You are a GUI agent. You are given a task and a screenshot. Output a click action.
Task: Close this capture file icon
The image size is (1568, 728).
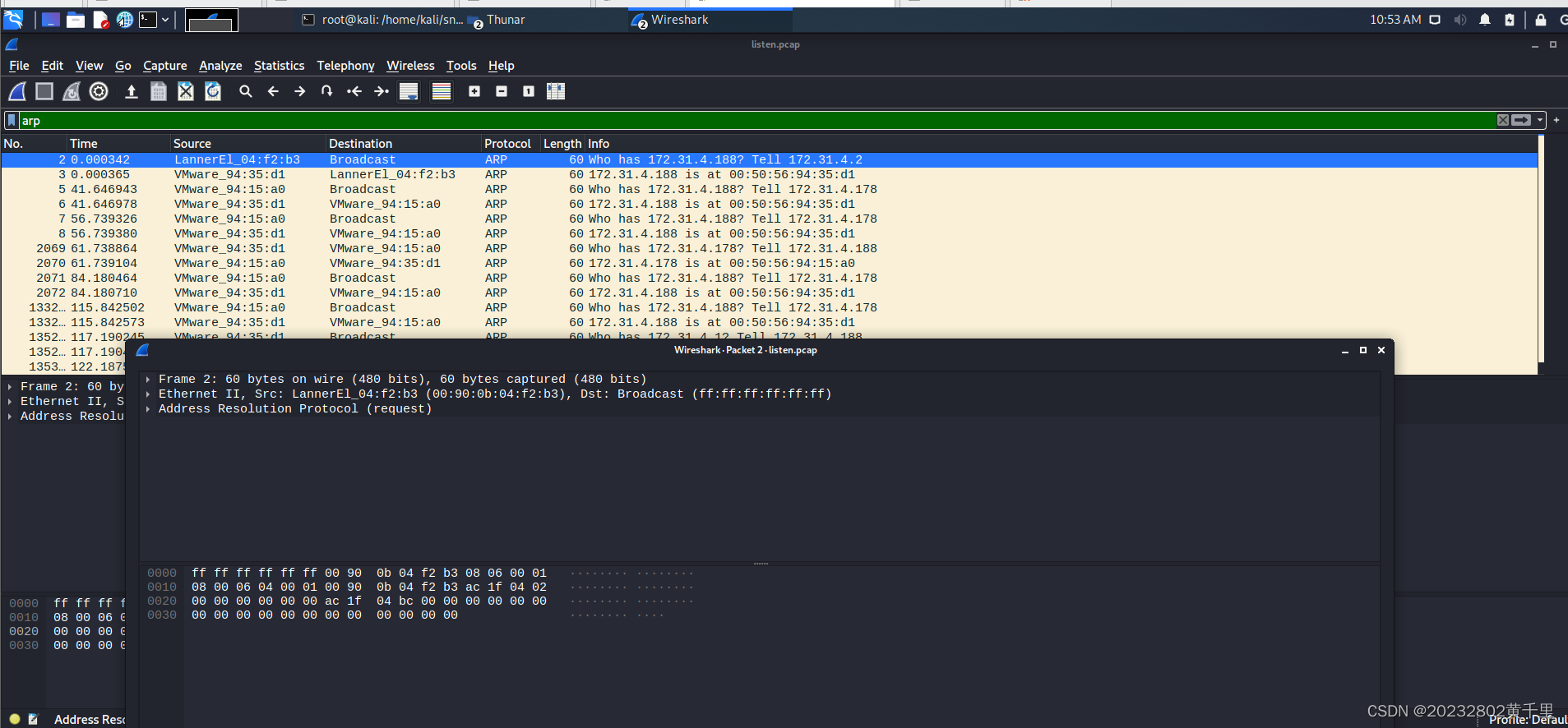[186, 91]
